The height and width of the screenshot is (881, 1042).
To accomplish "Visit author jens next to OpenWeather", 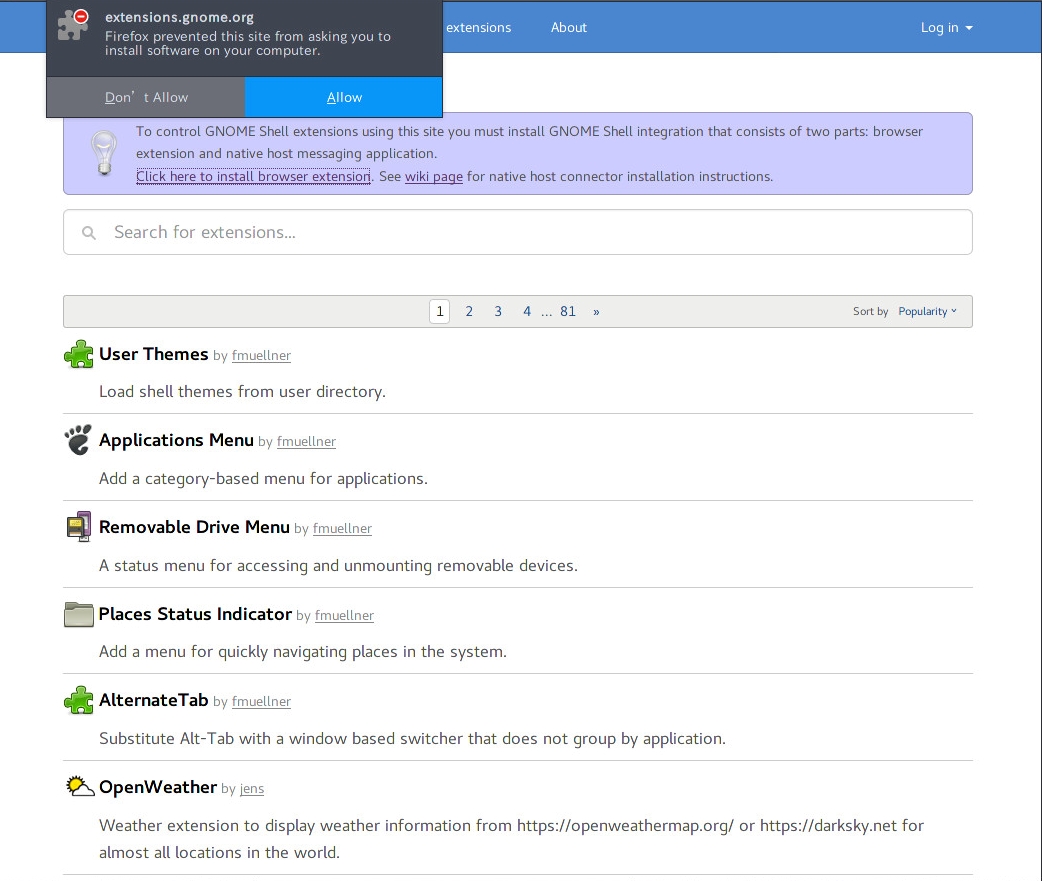I will click(252, 789).
